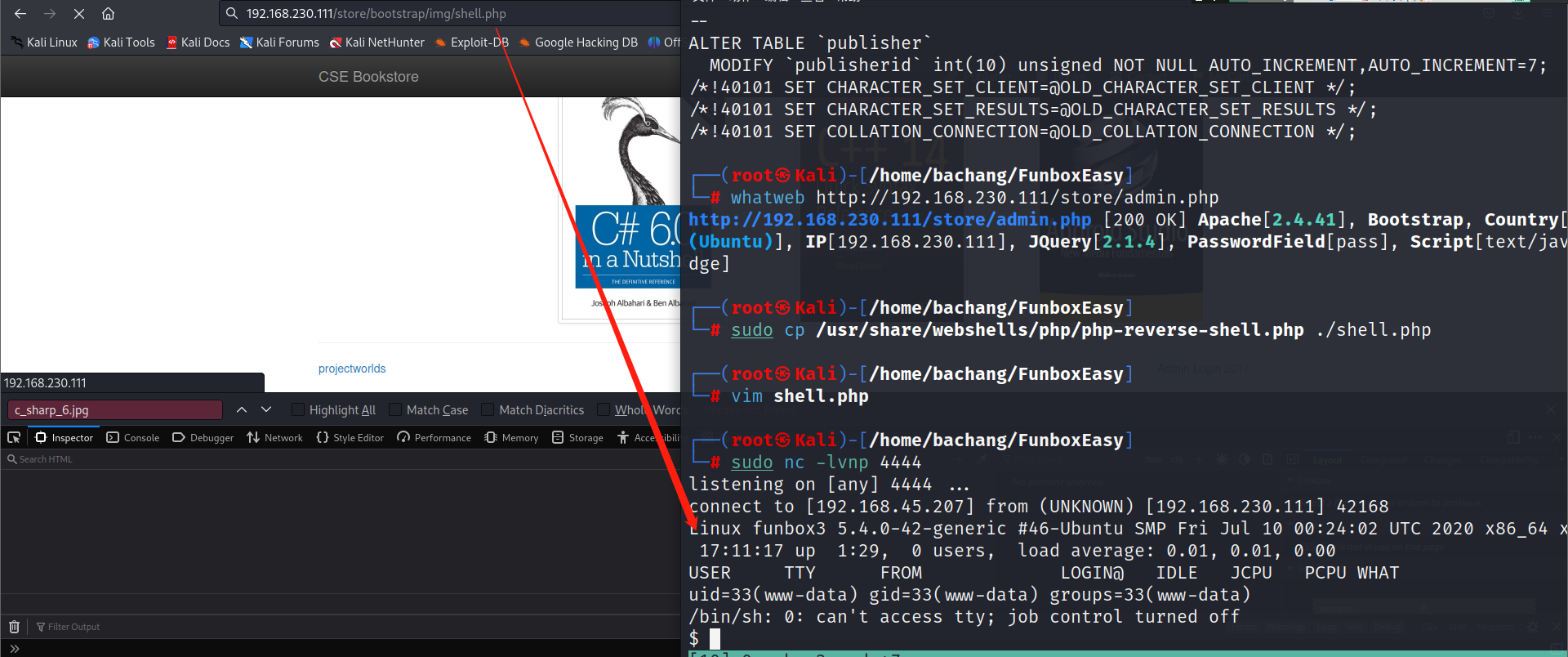Screen dimensions: 1568x657
Task: Open the Kali Linux bookmark
Action: coord(45,42)
